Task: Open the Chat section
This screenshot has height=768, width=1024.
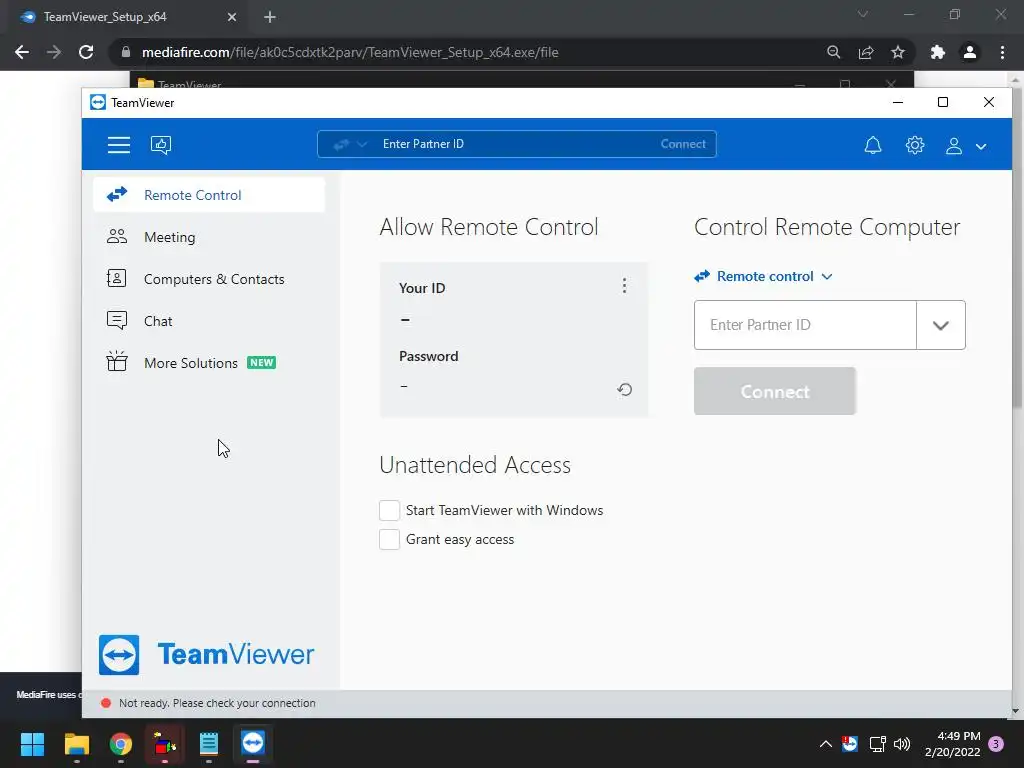Action: coord(209,321)
